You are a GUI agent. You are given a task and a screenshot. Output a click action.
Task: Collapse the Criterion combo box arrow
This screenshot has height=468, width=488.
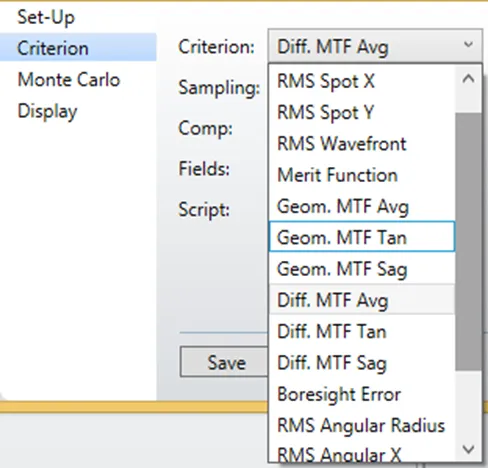[x=468, y=45]
